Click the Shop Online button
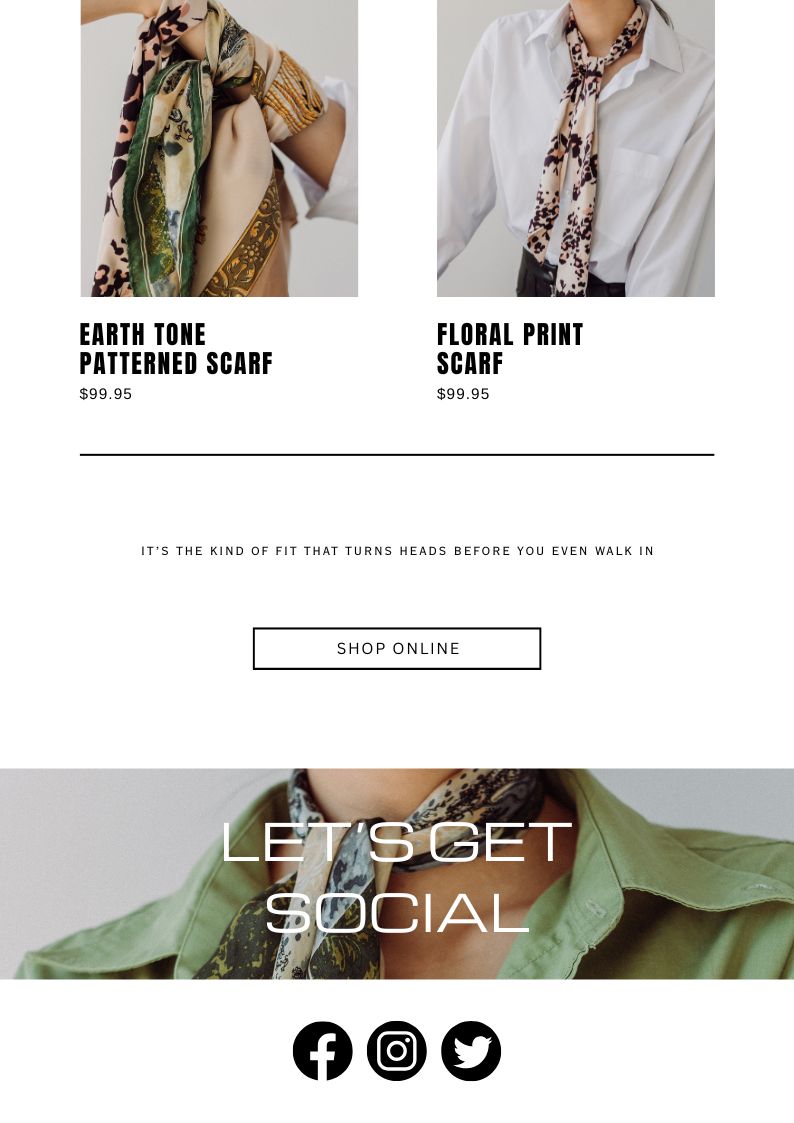Viewport: 794px width, 1123px height. click(x=397, y=649)
